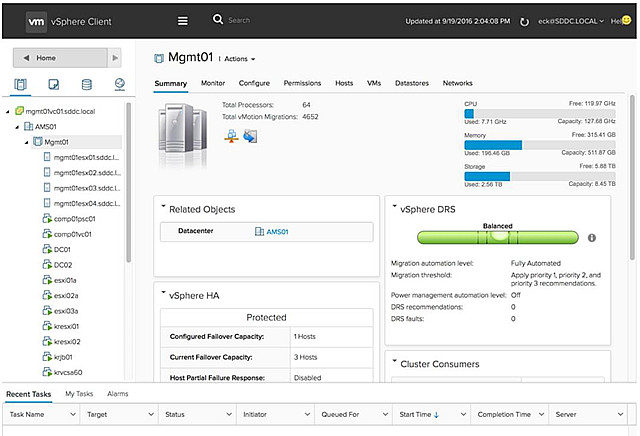Image resolution: width=640 pixels, height=436 pixels.
Task: Open the Initiator column dropdown
Action: [x=307, y=414]
